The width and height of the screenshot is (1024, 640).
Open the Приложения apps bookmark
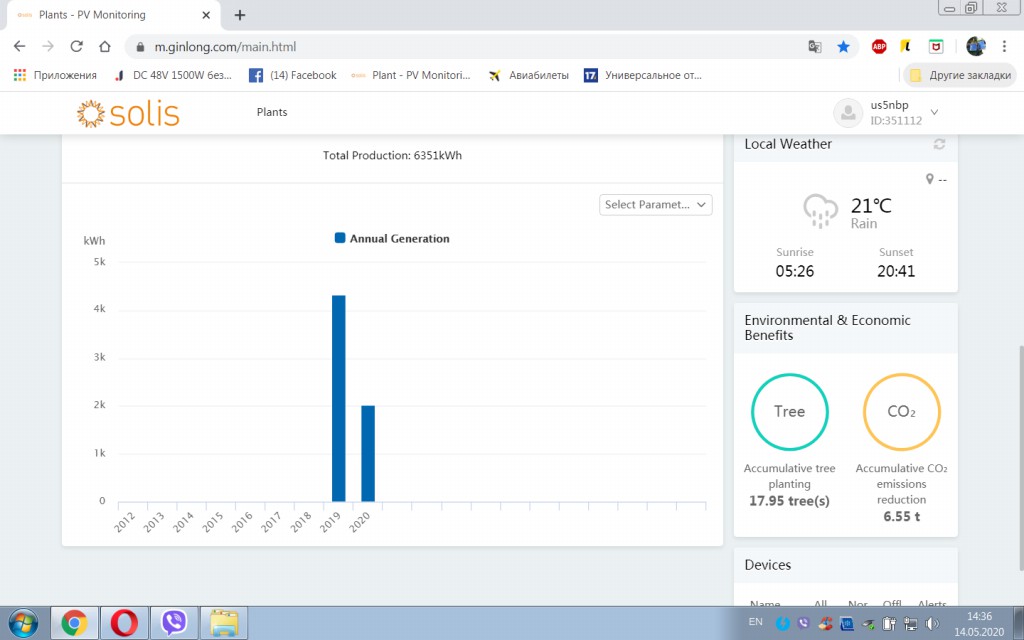tap(56, 75)
